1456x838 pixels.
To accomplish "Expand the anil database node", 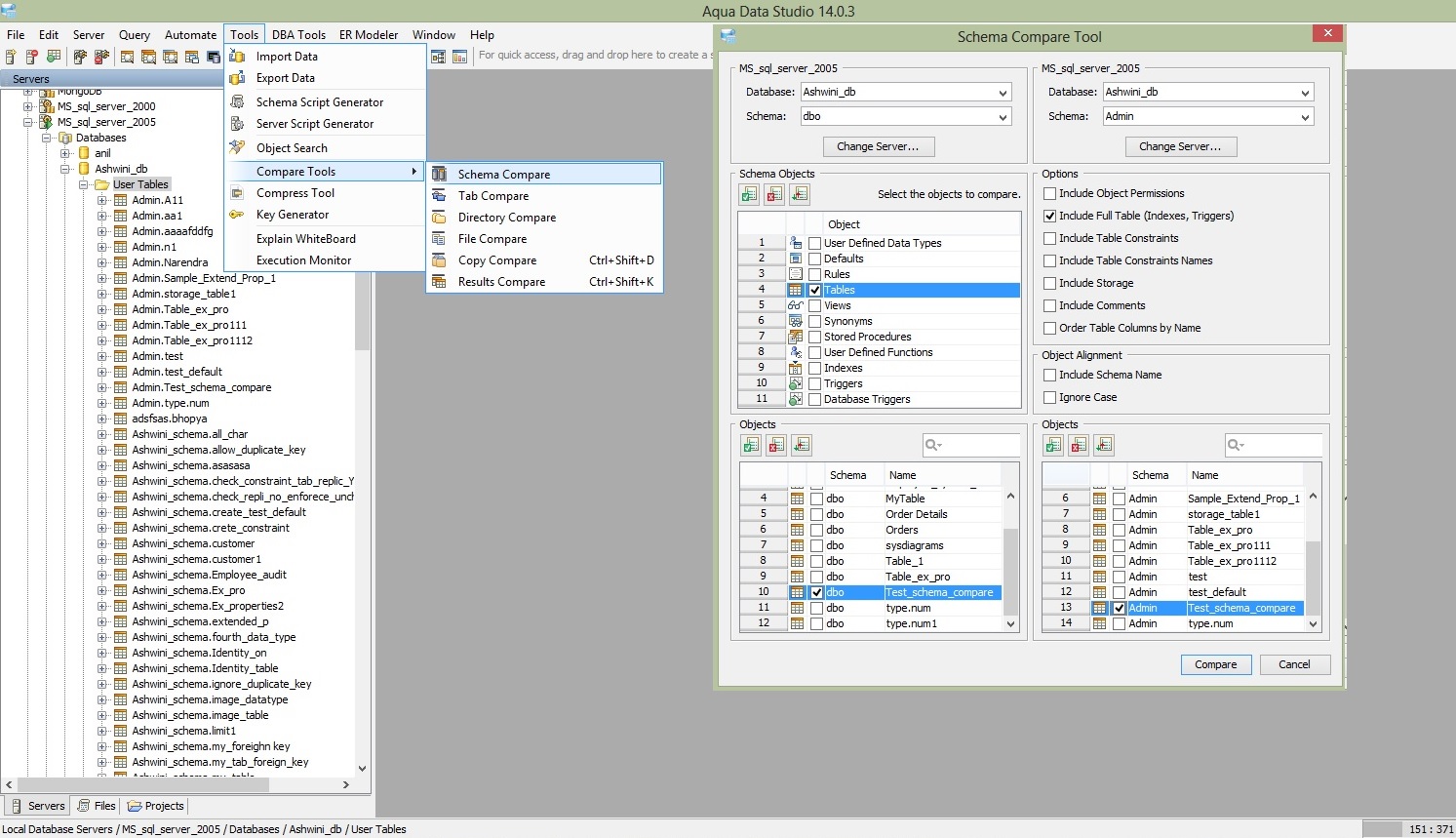I will 65,153.
